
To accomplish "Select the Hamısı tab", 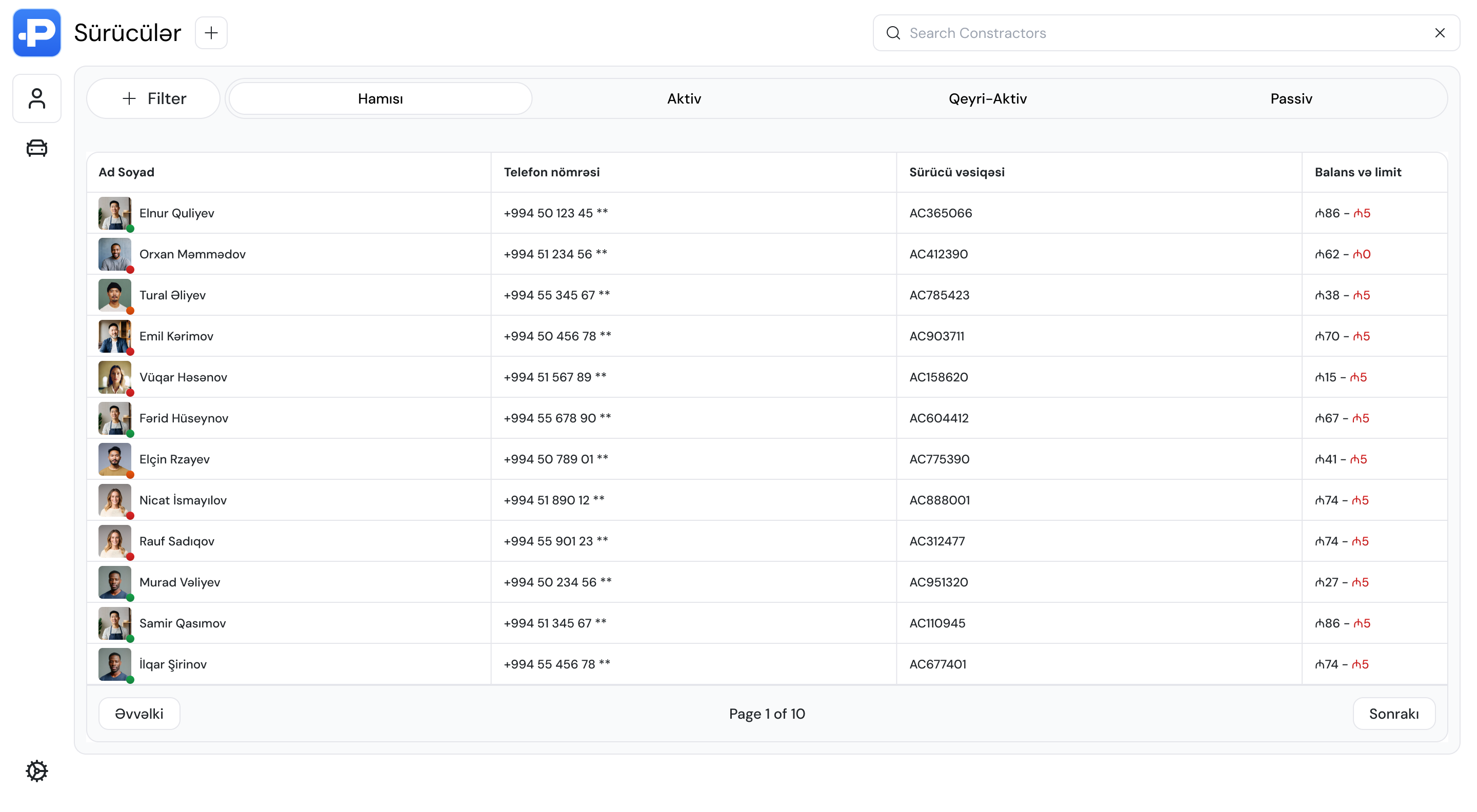I will pos(380,98).
